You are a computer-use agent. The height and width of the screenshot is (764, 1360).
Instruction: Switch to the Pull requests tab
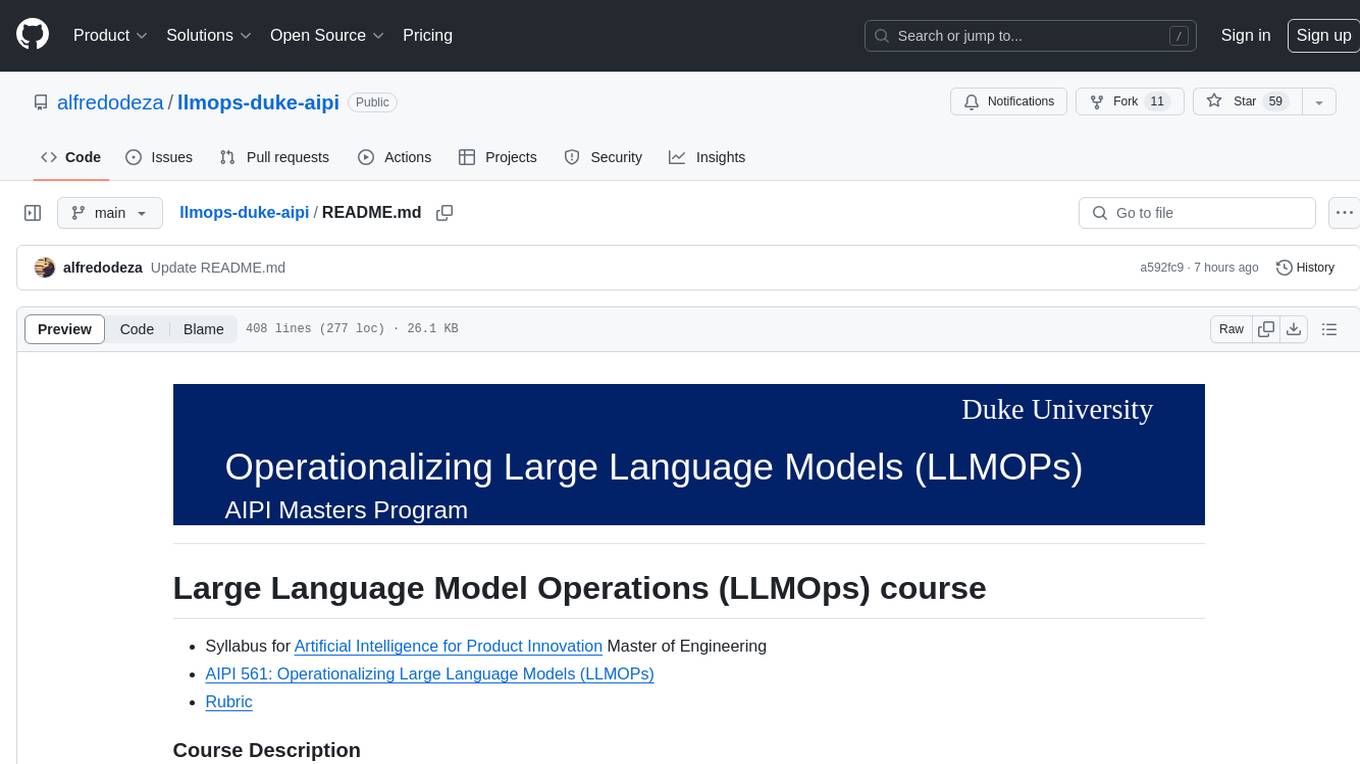pos(274,157)
